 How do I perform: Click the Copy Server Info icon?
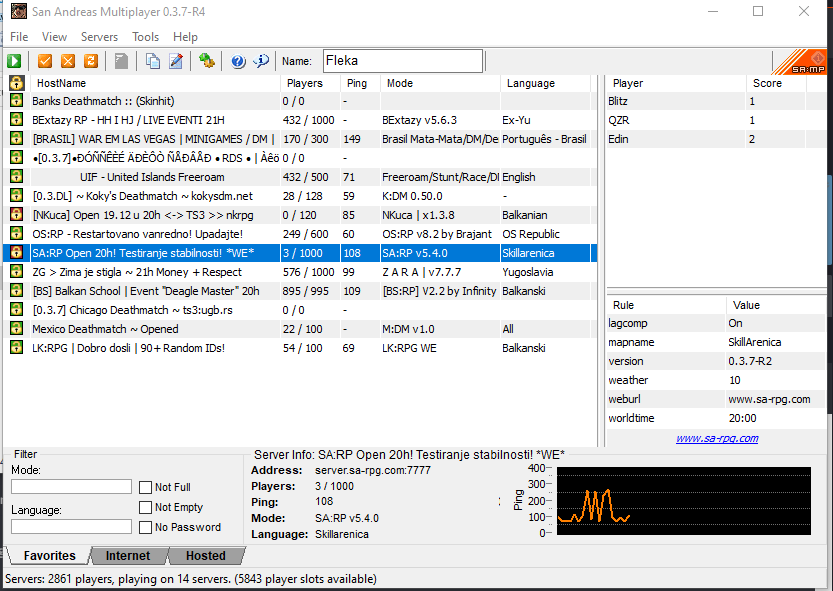tap(153, 61)
